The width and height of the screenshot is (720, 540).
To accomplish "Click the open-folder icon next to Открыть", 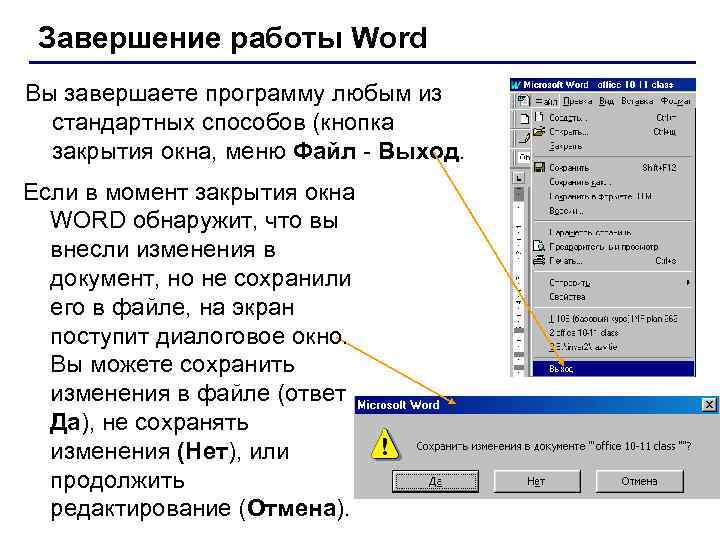I will 539,132.
